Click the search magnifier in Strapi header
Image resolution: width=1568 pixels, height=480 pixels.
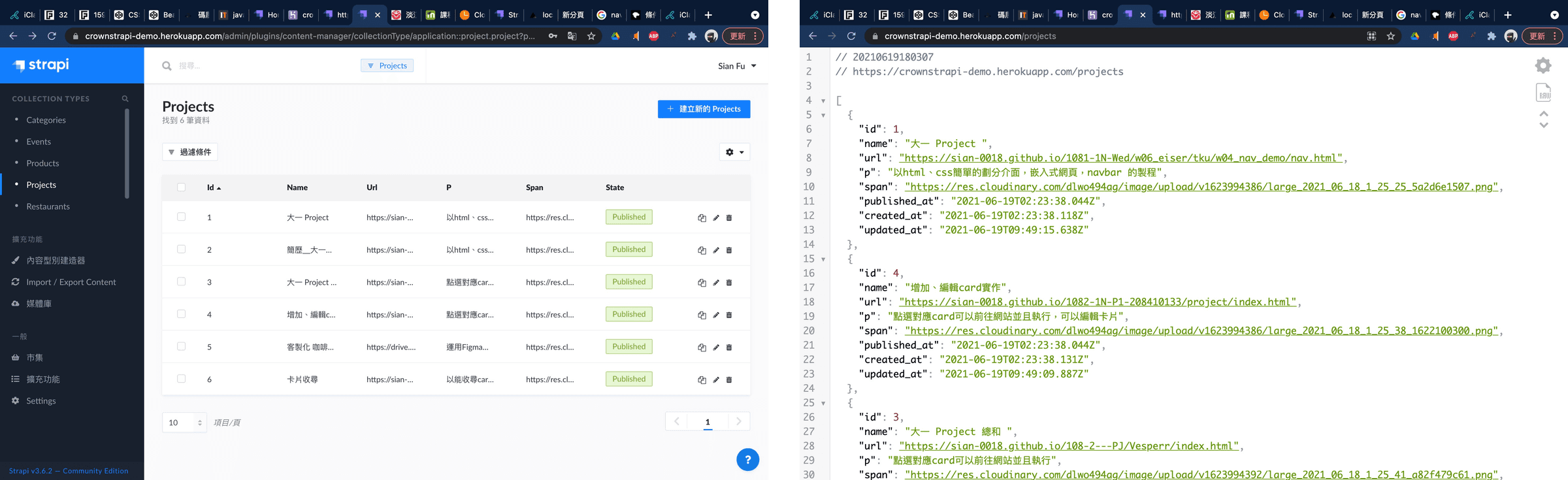167,66
